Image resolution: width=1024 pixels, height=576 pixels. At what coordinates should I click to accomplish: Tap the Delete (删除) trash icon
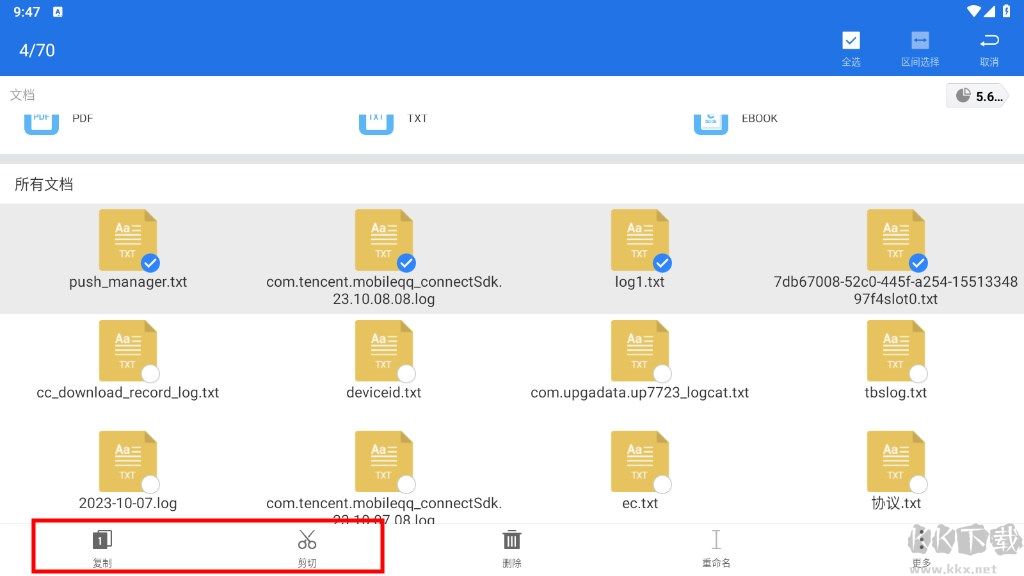512,541
